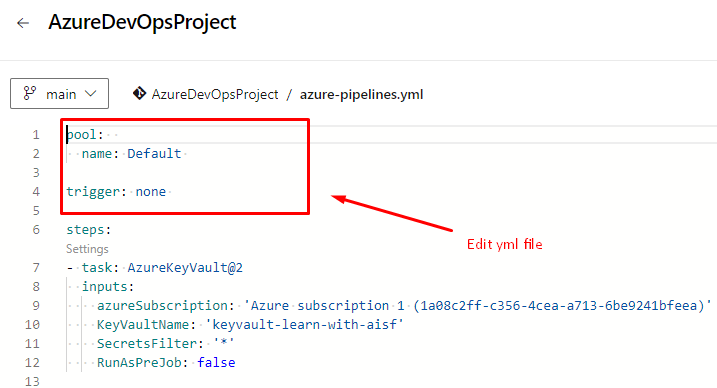Screen dimensions: 717x388
Task: Click trigger none value
Action: pyautogui.click(x=150, y=191)
